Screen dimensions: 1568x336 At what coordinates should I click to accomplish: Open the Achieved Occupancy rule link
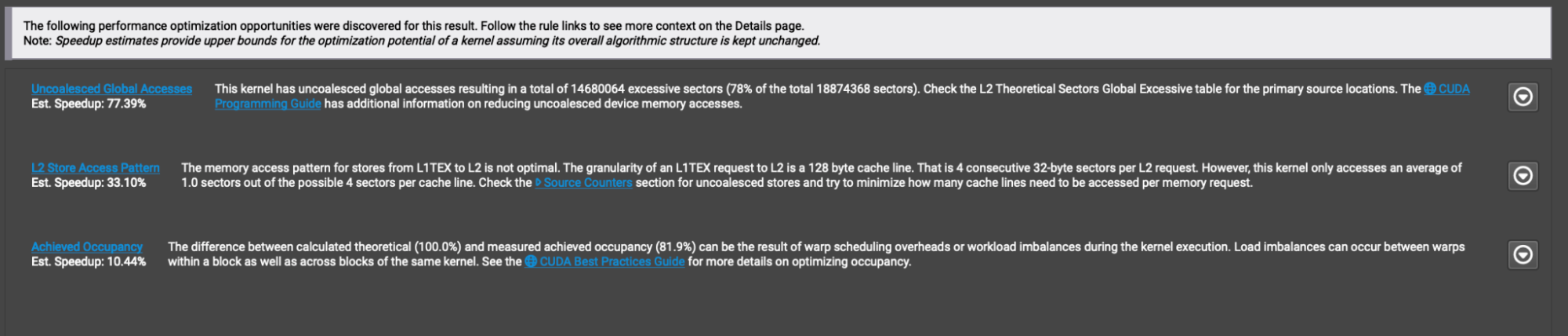click(x=87, y=247)
